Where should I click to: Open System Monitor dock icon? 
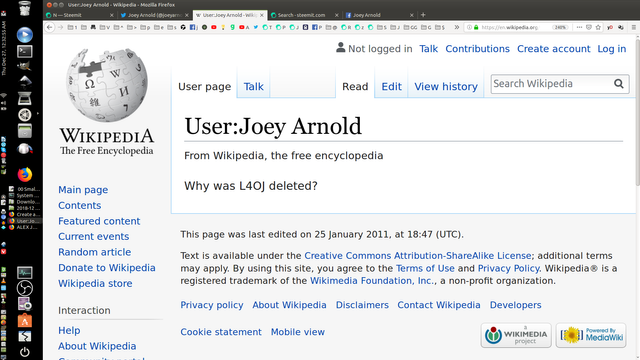(24, 272)
